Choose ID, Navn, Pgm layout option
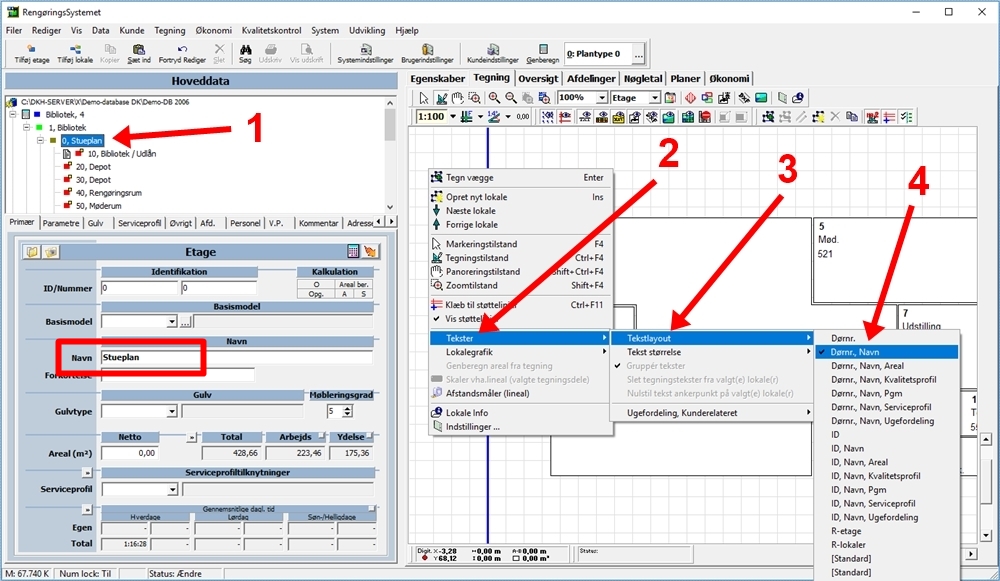1000x581 pixels. click(886, 490)
